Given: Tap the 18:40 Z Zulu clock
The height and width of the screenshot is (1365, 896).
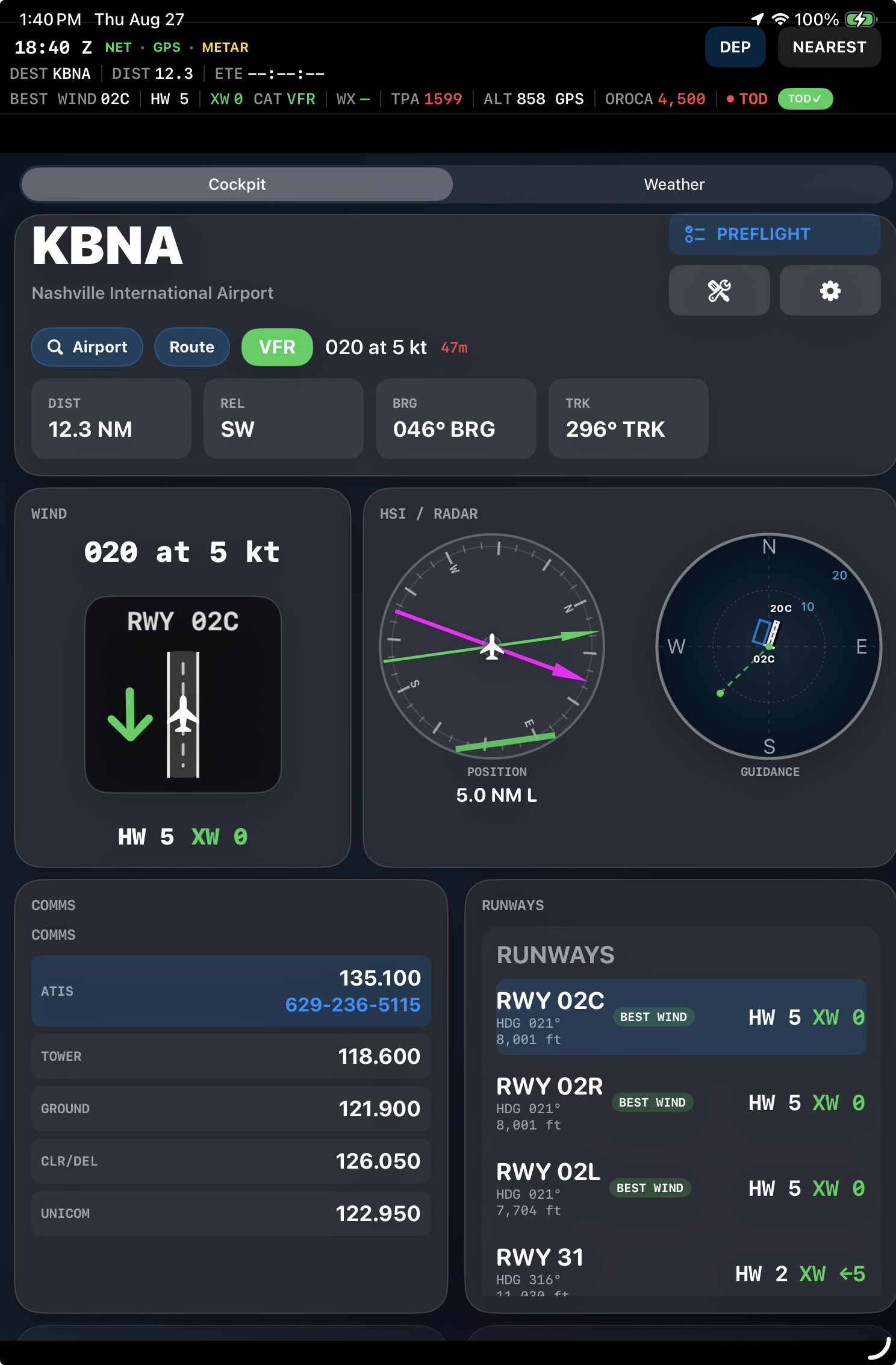Looking at the screenshot, I should point(53,47).
